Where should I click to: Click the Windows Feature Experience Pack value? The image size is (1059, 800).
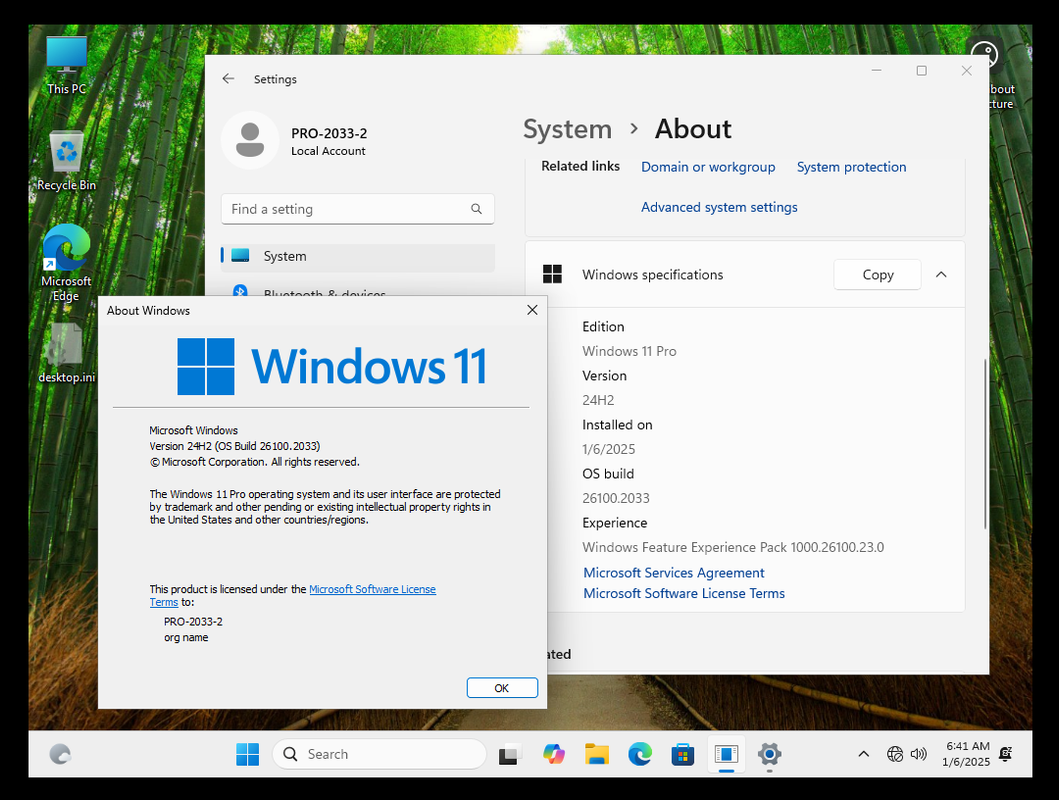point(733,547)
